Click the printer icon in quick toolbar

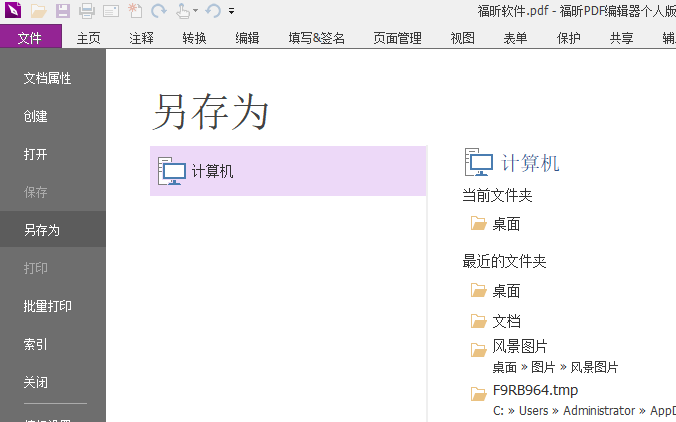(x=87, y=11)
